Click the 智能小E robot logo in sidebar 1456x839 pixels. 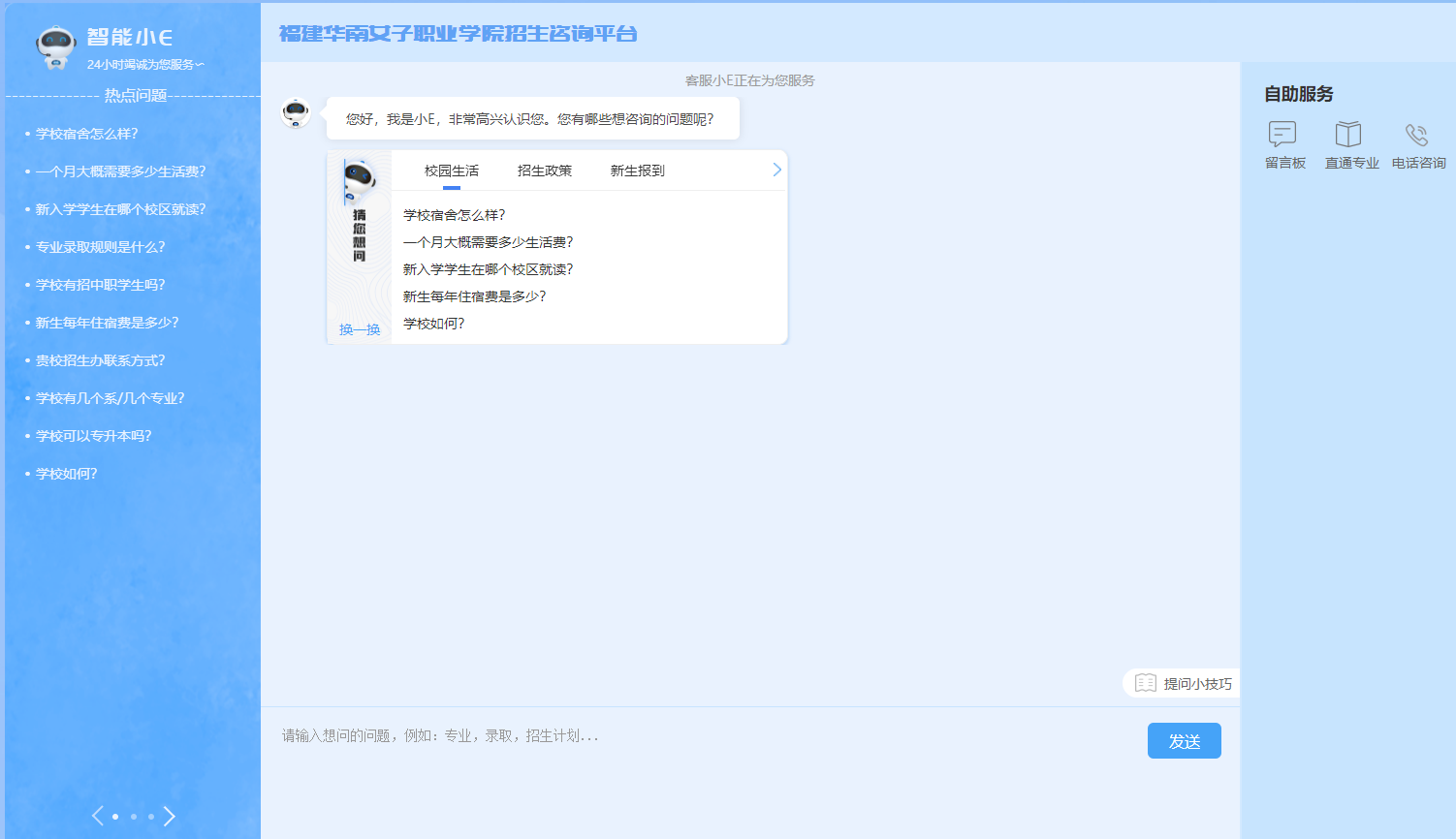click(x=56, y=47)
